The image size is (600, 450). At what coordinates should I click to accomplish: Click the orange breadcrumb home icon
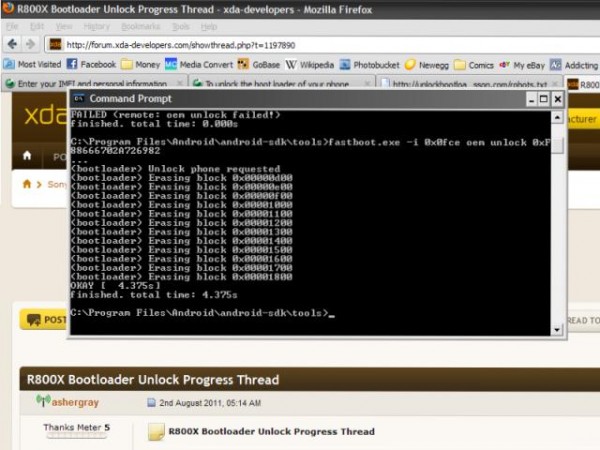(27, 184)
